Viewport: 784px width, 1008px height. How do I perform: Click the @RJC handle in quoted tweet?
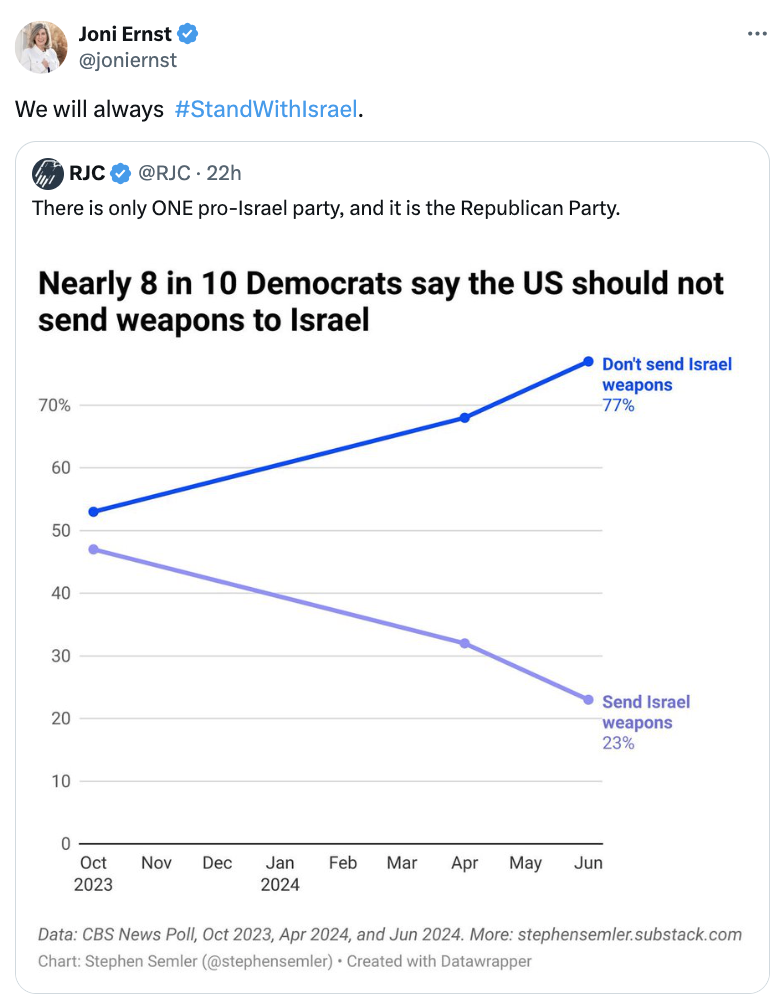tap(163, 174)
